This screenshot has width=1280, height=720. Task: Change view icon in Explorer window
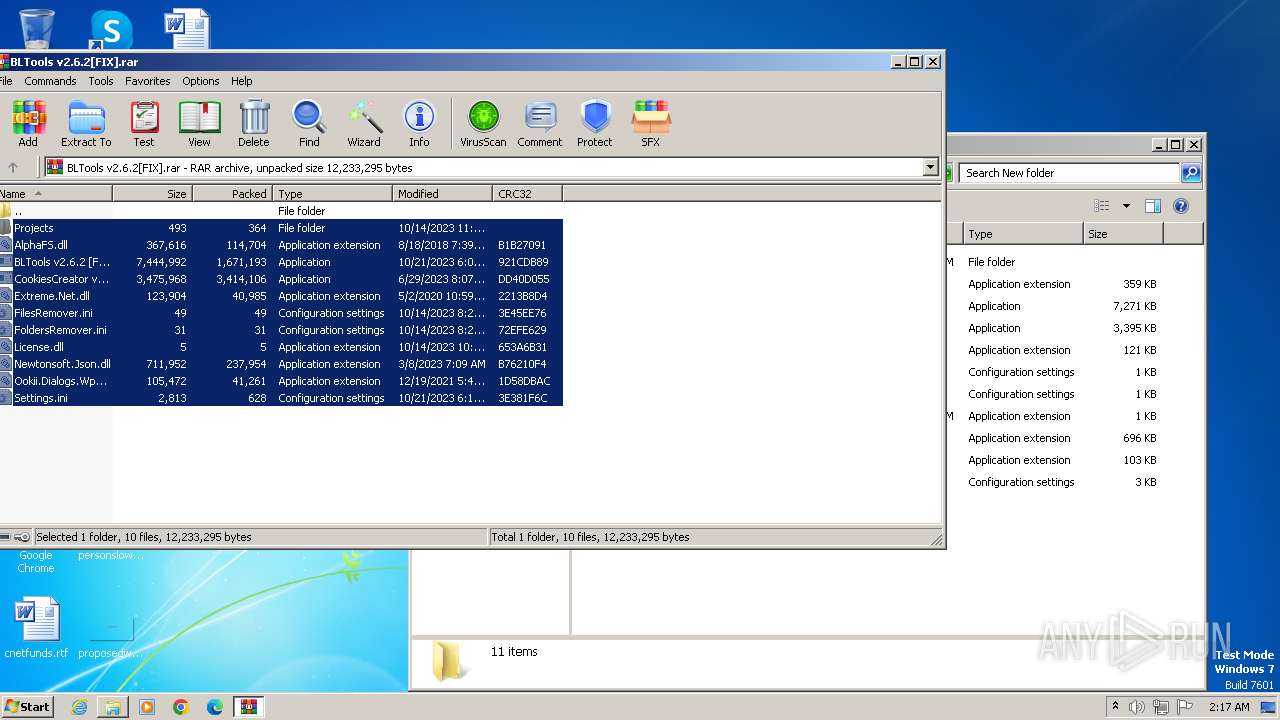1101,206
